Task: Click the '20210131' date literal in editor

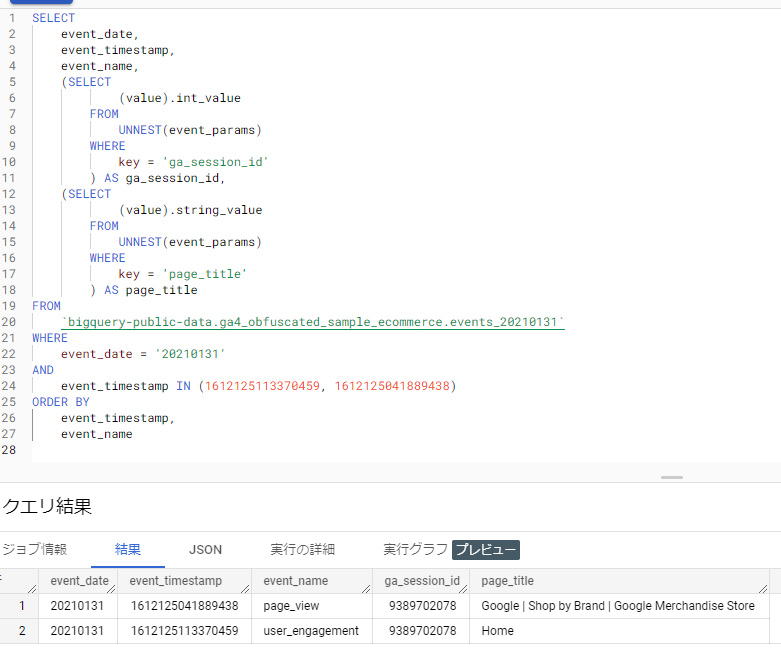Action: 190,354
